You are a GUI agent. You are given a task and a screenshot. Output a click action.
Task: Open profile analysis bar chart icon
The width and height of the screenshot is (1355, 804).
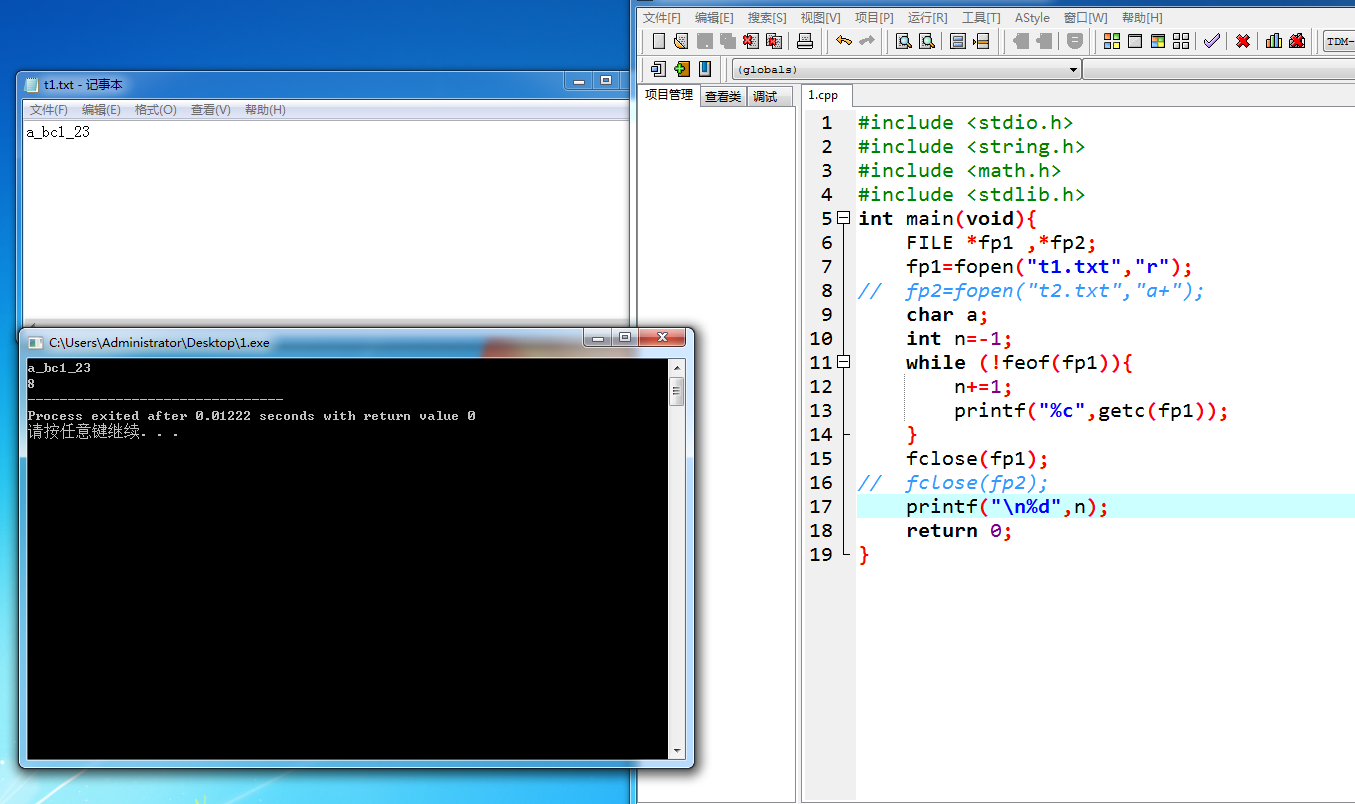click(x=1274, y=41)
